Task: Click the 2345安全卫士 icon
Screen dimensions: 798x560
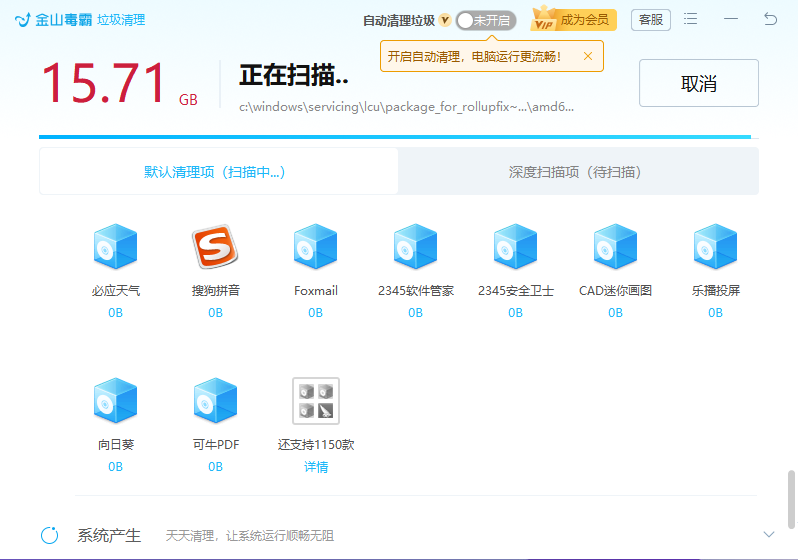Action: coord(515,247)
